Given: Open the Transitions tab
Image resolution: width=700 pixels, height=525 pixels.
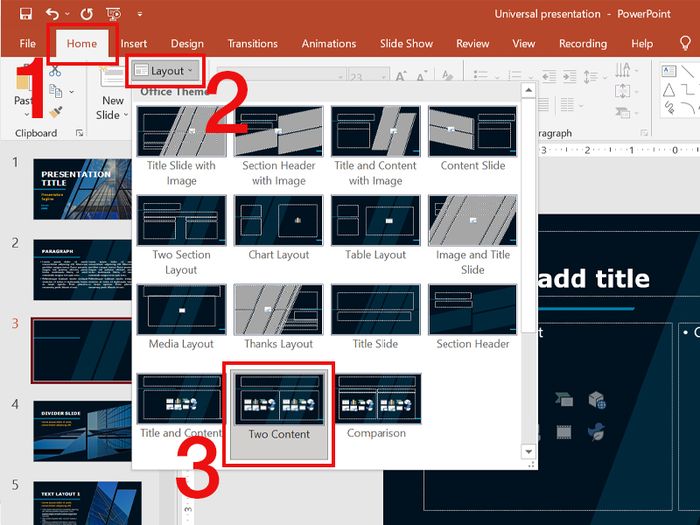Looking at the screenshot, I should [252, 43].
